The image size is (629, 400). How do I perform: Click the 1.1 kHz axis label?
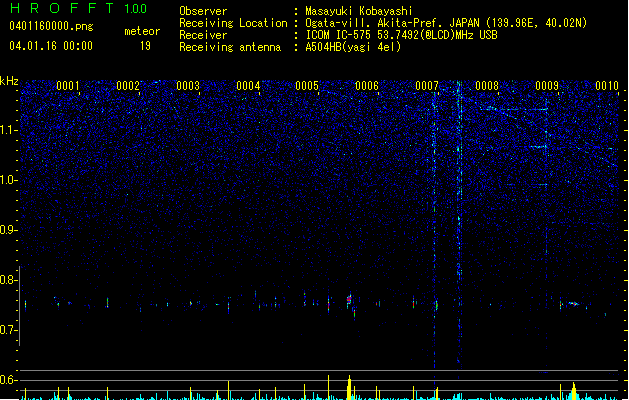tap(9, 130)
